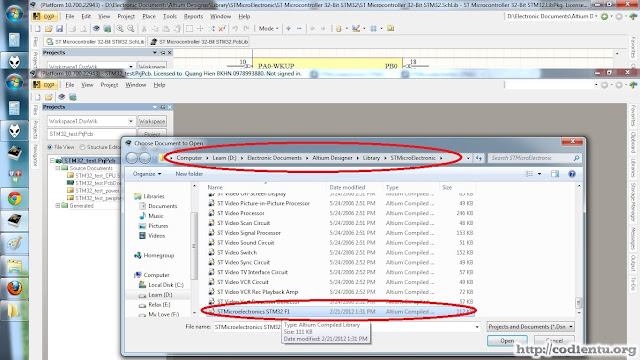Click Save icon in back Altium window
Viewport: 640px width, 360px height.
pos(59,29)
